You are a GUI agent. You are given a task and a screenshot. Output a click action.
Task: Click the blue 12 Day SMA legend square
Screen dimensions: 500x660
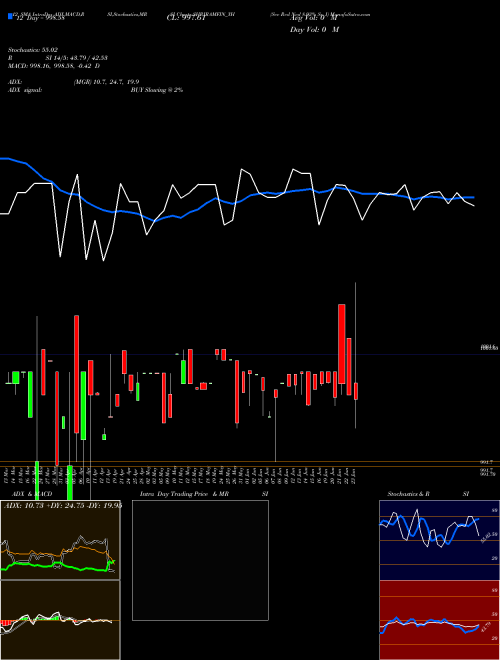pyautogui.click(x=10, y=16)
